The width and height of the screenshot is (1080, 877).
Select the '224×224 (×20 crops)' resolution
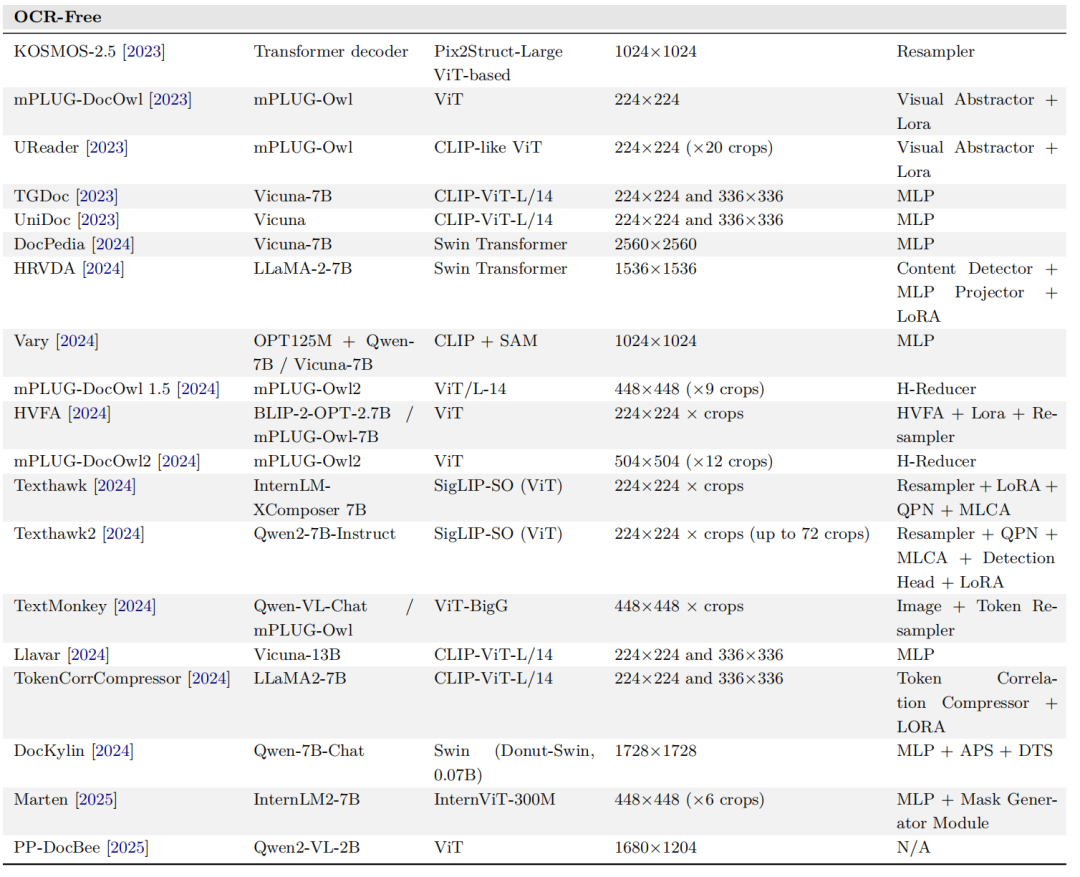click(694, 148)
